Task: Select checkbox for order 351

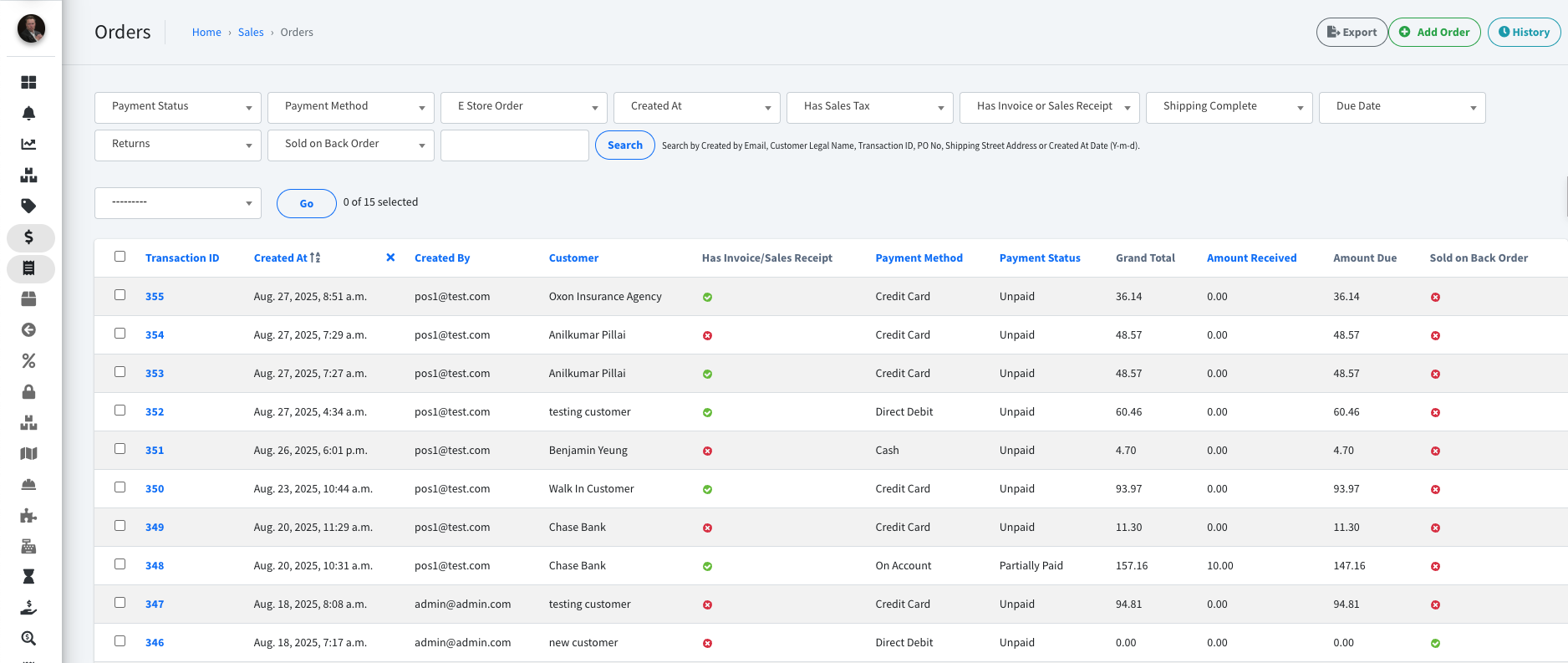Action: [x=120, y=449]
